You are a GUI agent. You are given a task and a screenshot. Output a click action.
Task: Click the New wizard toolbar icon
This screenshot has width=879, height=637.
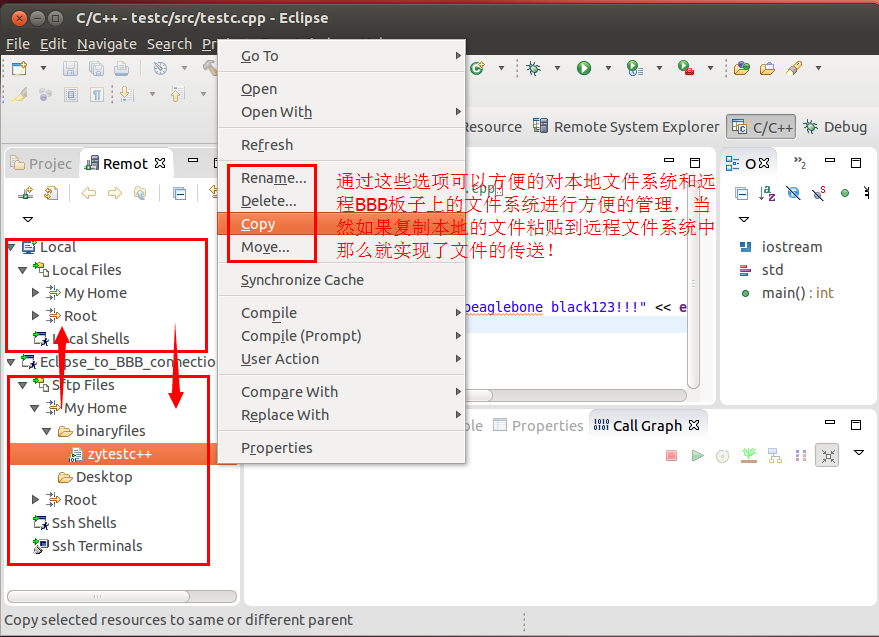point(20,68)
